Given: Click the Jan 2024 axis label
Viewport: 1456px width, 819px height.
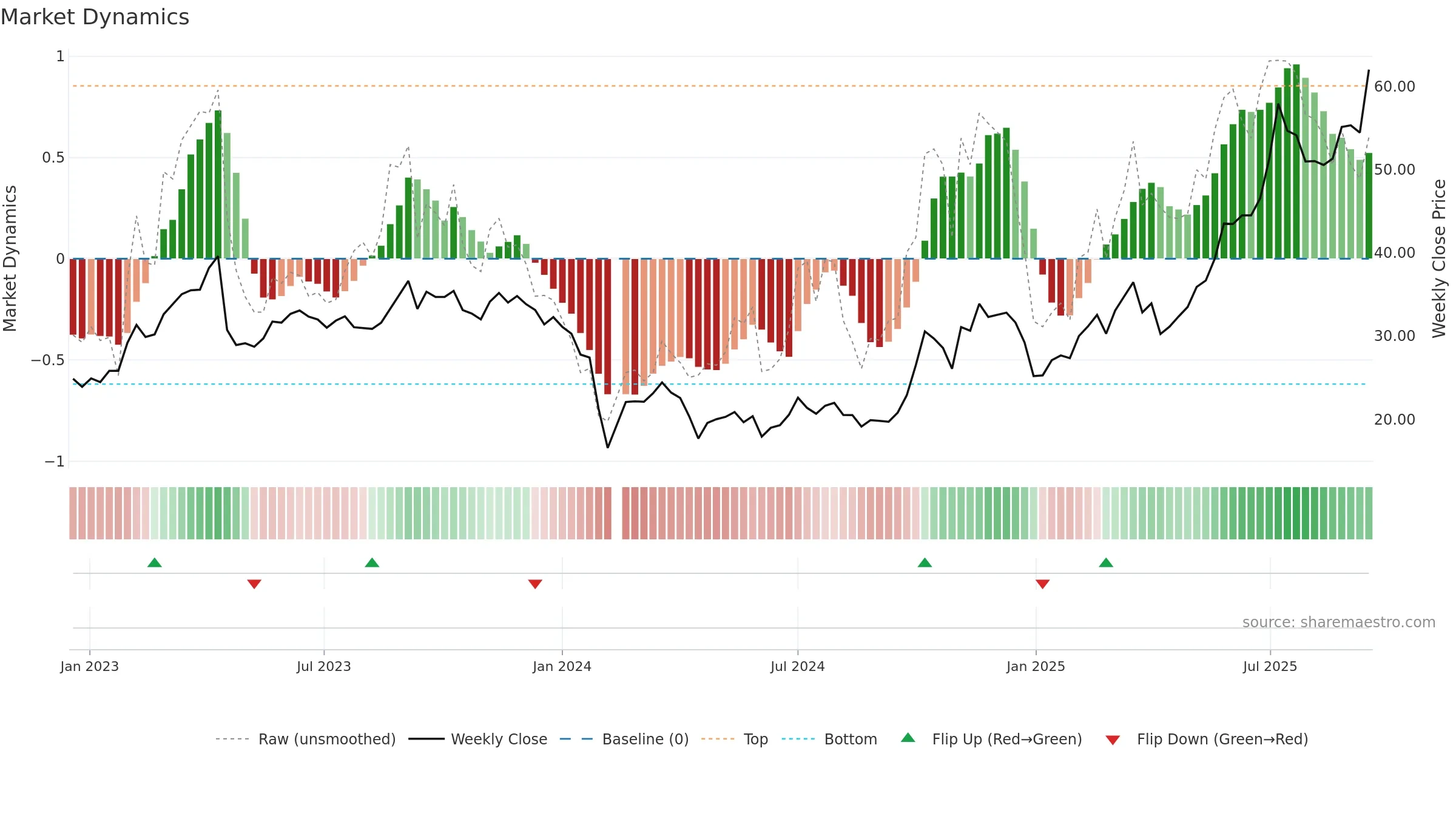Looking at the screenshot, I should point(562,666).
